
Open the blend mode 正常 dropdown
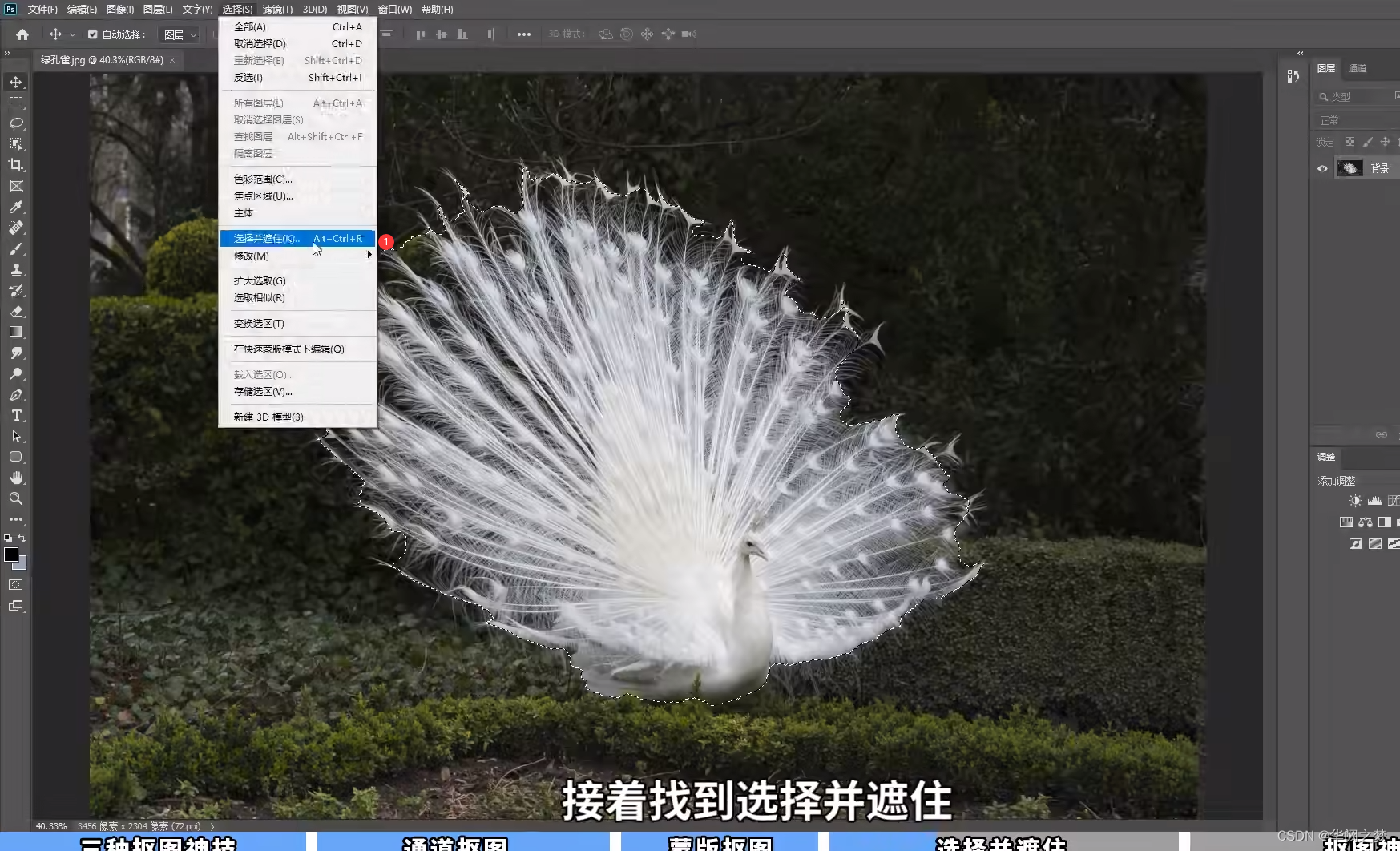pyautogui.click(x=1357, y=120)
